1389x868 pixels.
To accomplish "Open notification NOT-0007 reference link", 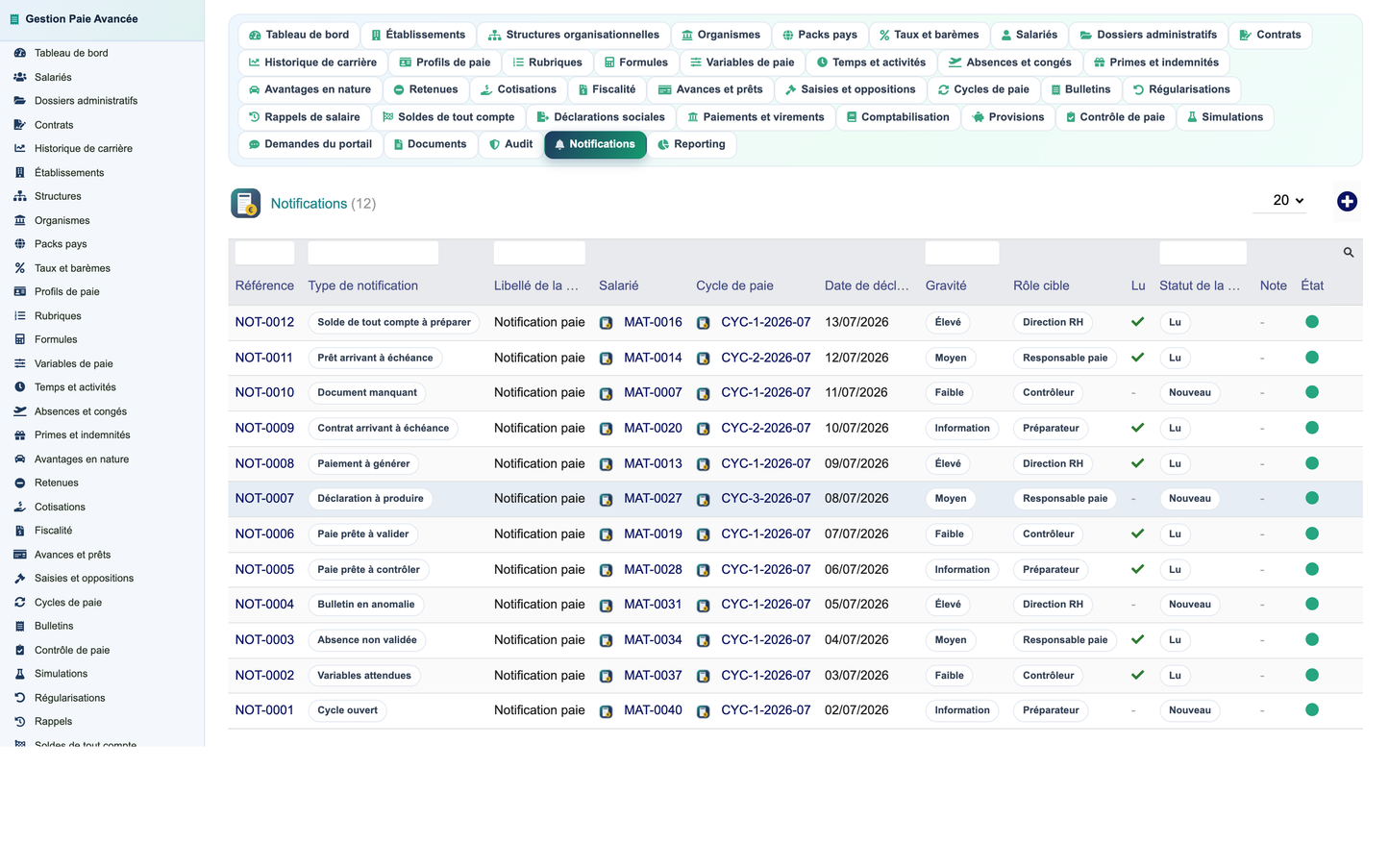I will pos(264,498).
